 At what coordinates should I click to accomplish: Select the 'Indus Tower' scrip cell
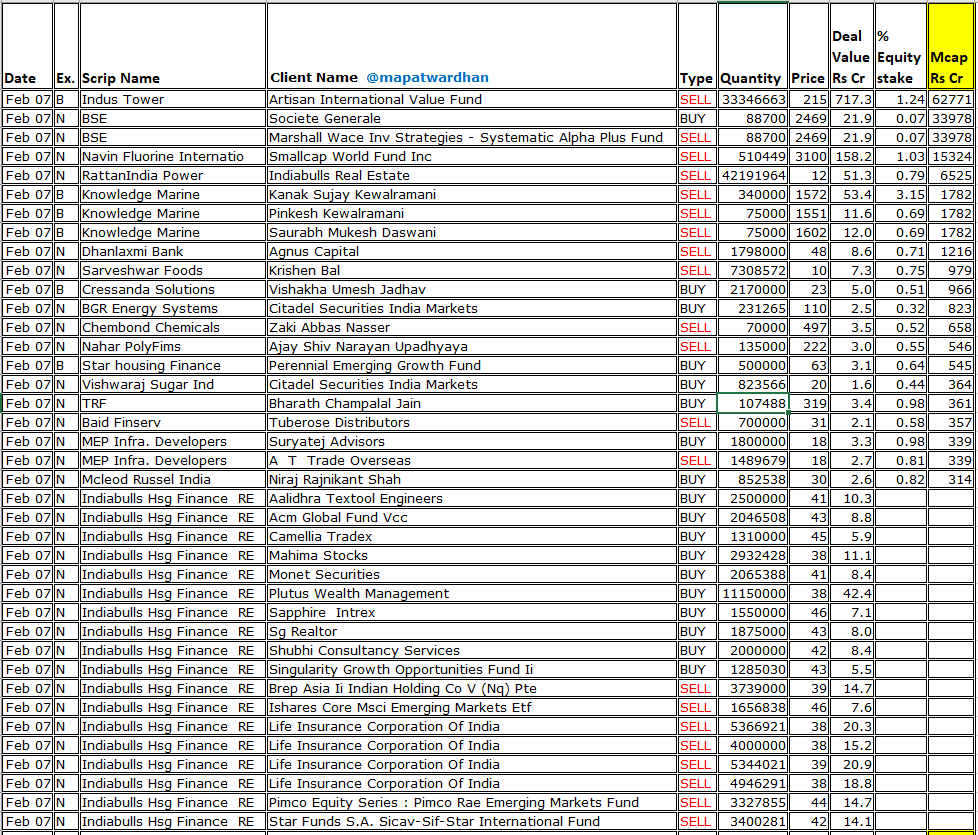click(173, 99)
